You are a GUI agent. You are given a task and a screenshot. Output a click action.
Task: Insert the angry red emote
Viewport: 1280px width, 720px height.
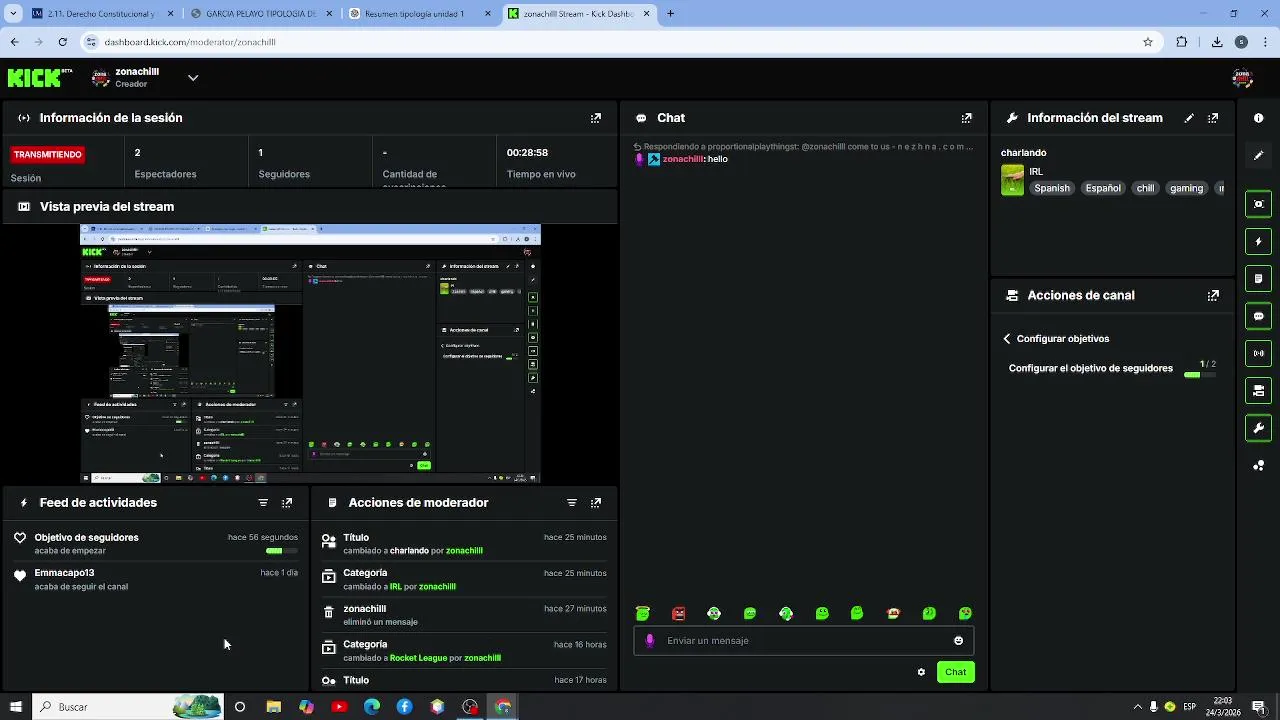point(679,614)
